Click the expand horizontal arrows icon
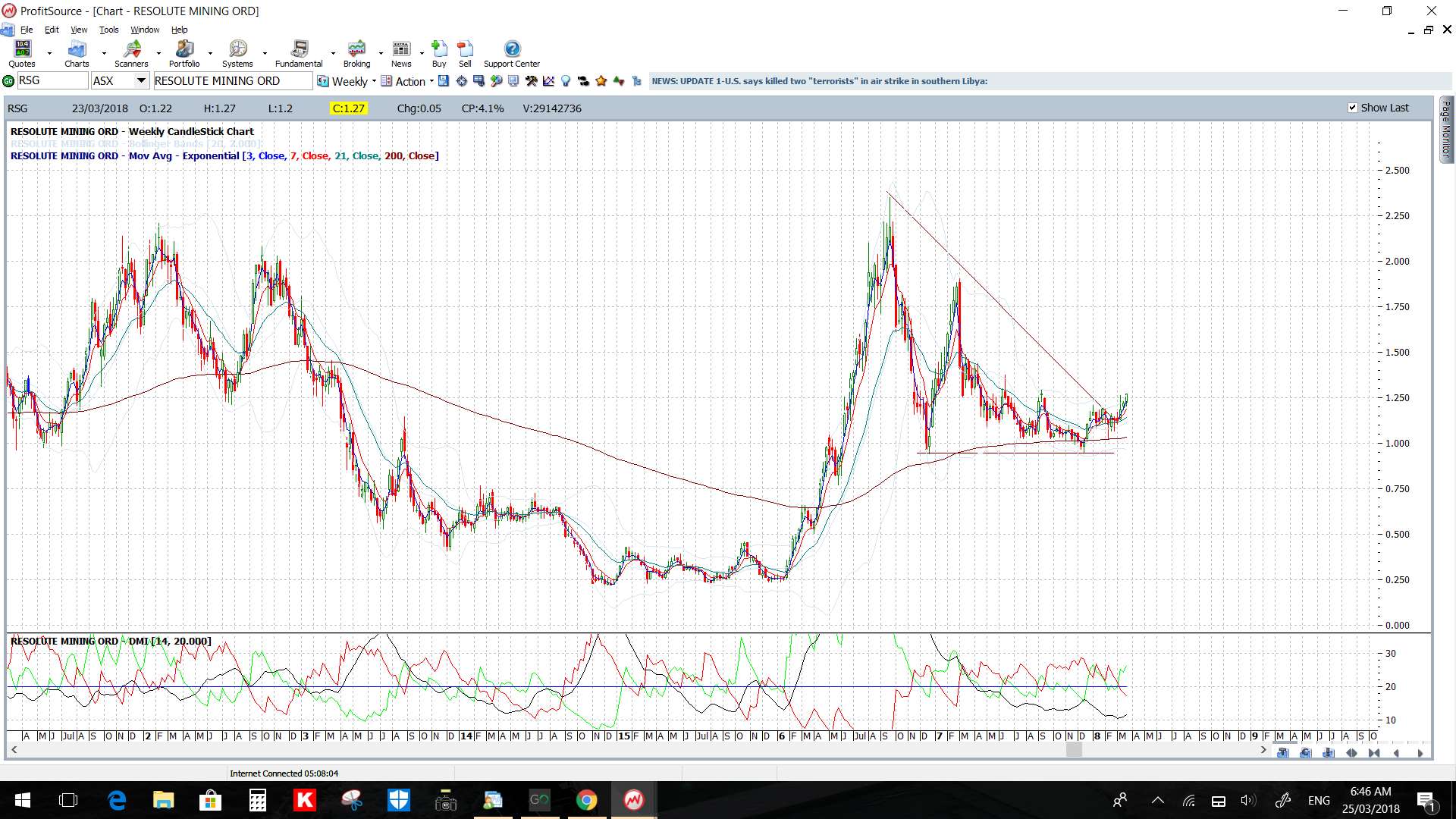Screen dimensions: 1456x819 click(x=1351, y=753)
